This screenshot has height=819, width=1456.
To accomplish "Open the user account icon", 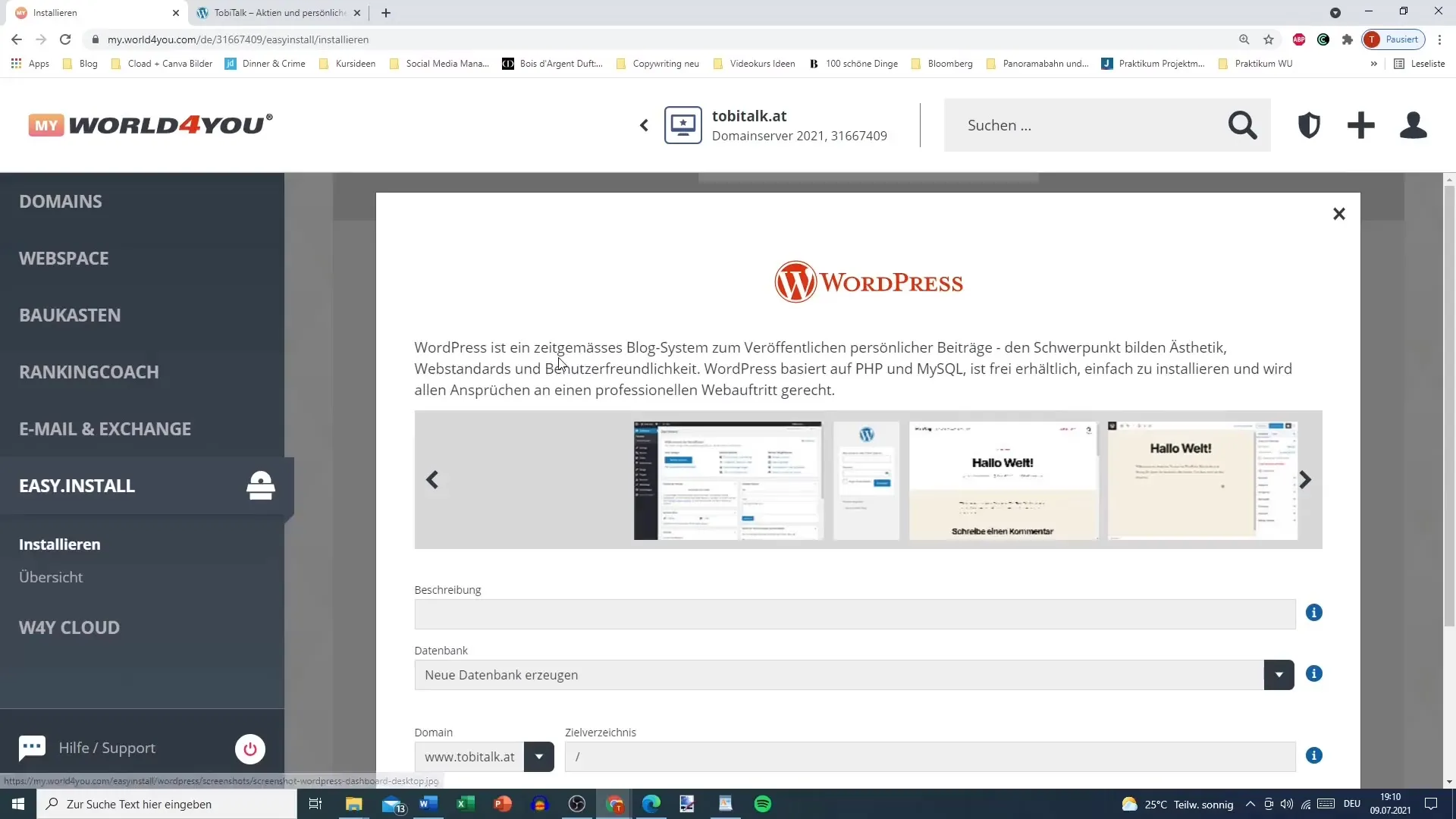I will click(x=1414, y=125).
